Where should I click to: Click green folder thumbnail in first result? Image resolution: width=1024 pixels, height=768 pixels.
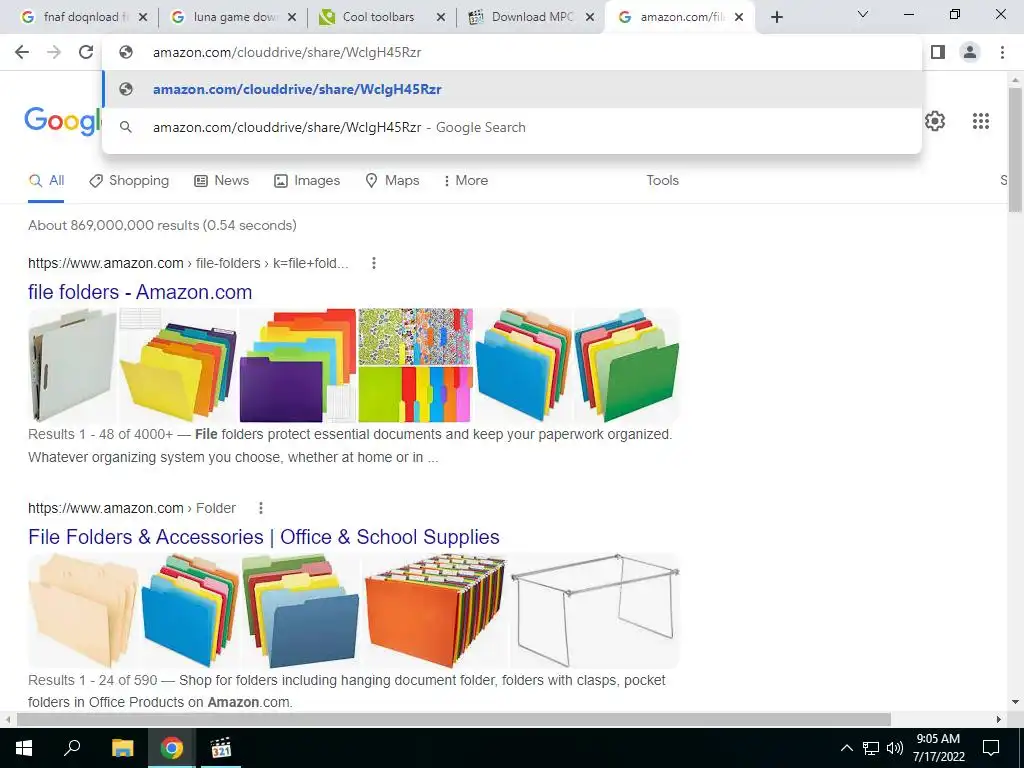[x=627, y=366]
